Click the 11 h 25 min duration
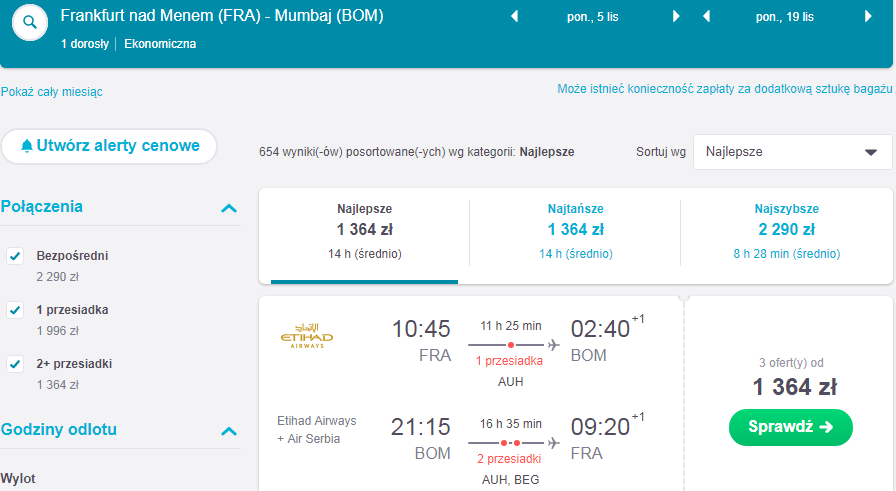 [510, 326]
